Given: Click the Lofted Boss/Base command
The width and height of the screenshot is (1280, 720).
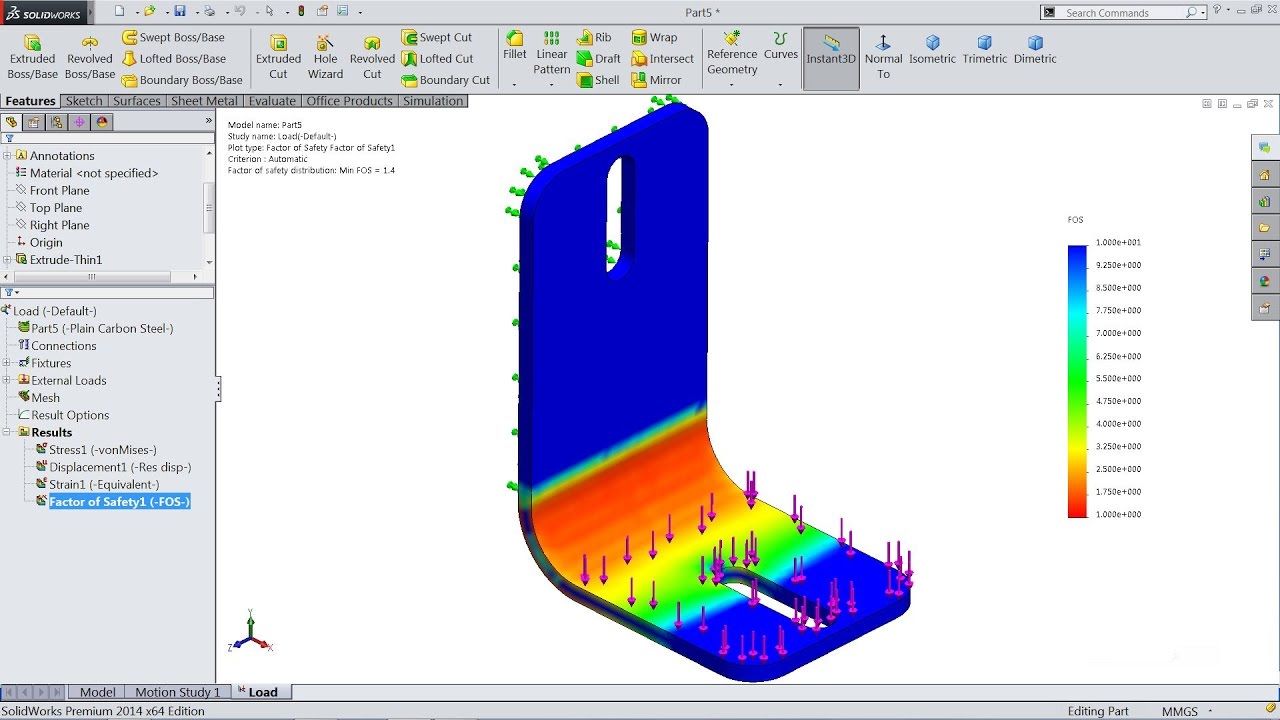Looking at the screenshot, I should click(174, 58).
